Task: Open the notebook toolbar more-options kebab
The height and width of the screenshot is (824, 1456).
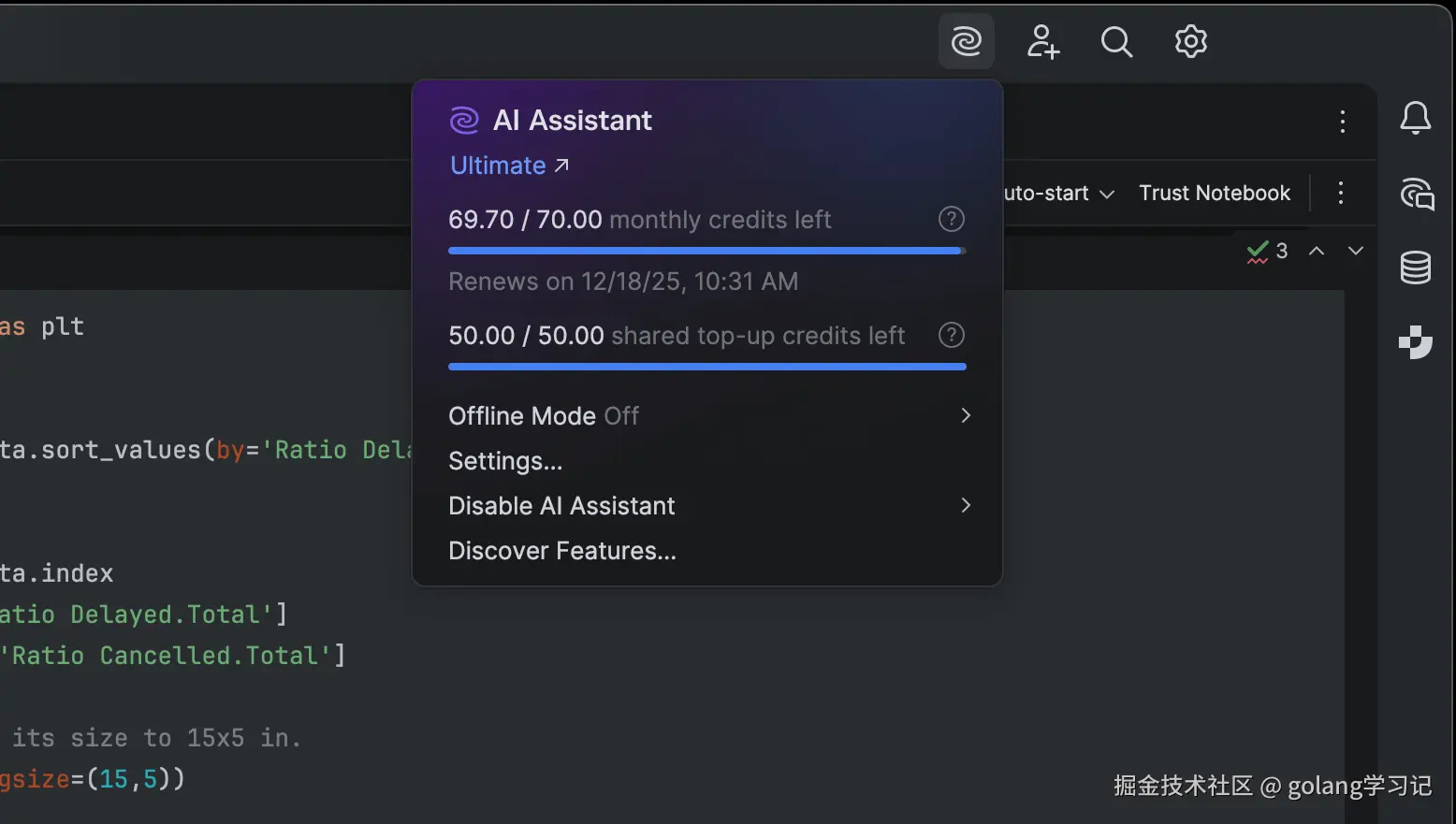Action: tap(1340, 194)
